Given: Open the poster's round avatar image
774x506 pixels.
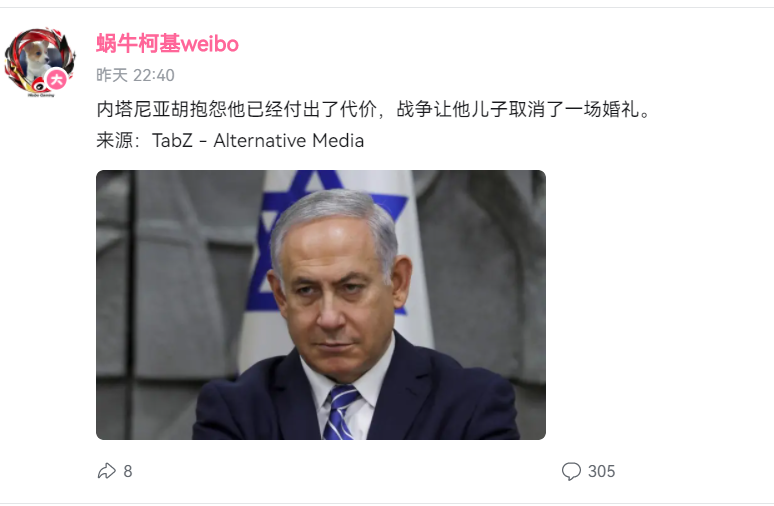Looking at the screenshot, I should pos(40,62).
